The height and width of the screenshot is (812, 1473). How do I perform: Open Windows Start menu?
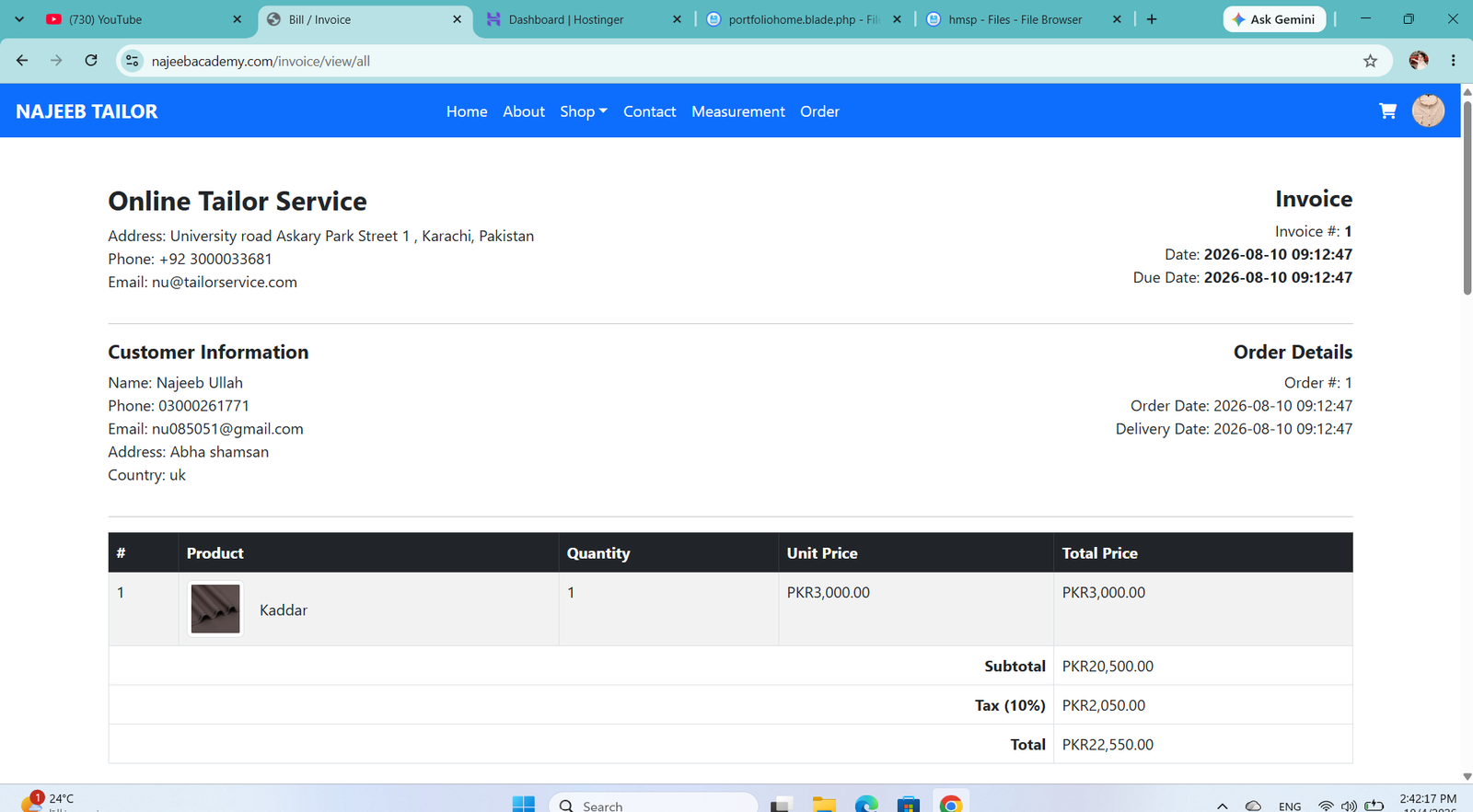[x=523, y=804]
